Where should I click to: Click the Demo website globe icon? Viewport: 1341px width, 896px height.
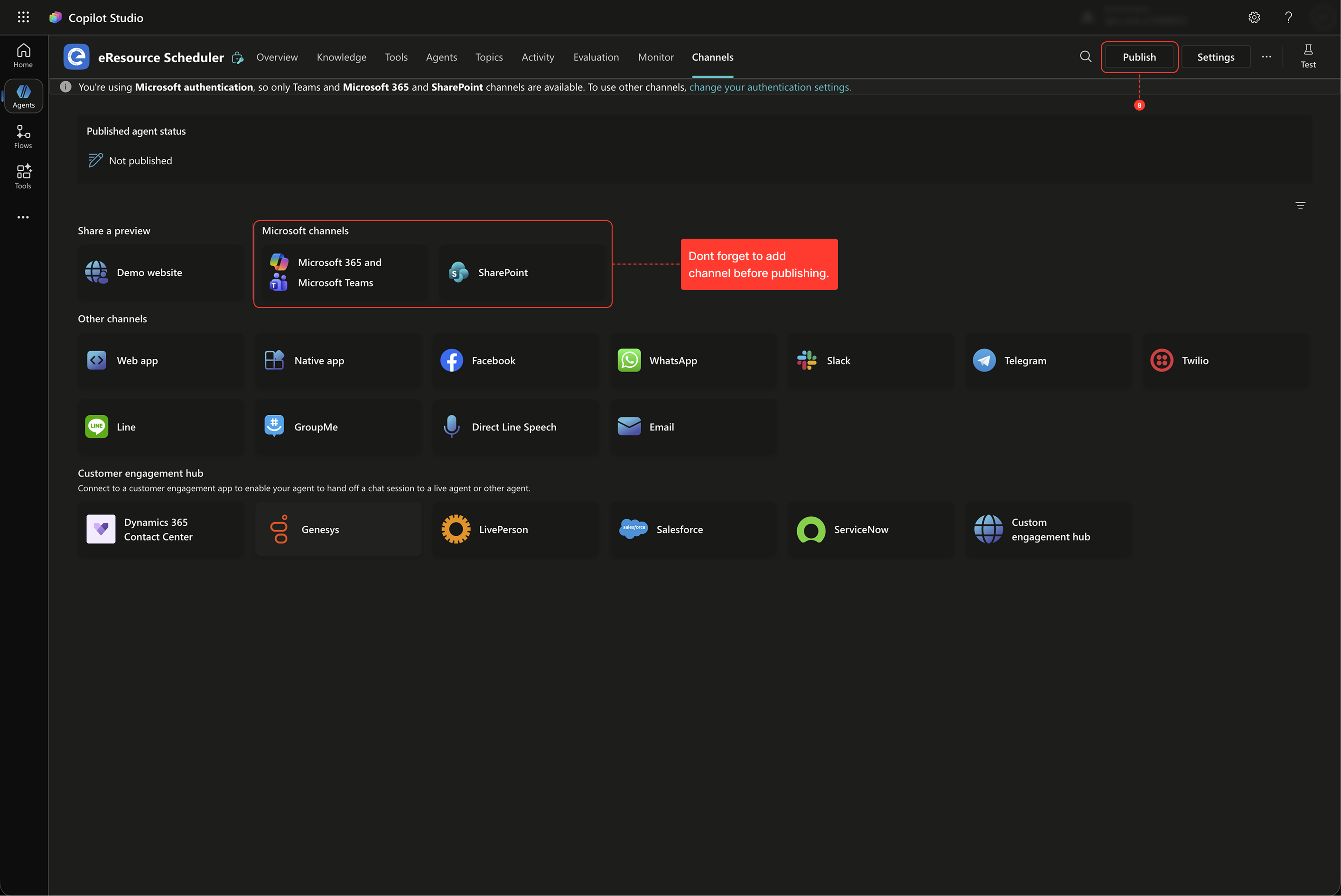click(x=96, y=272)
